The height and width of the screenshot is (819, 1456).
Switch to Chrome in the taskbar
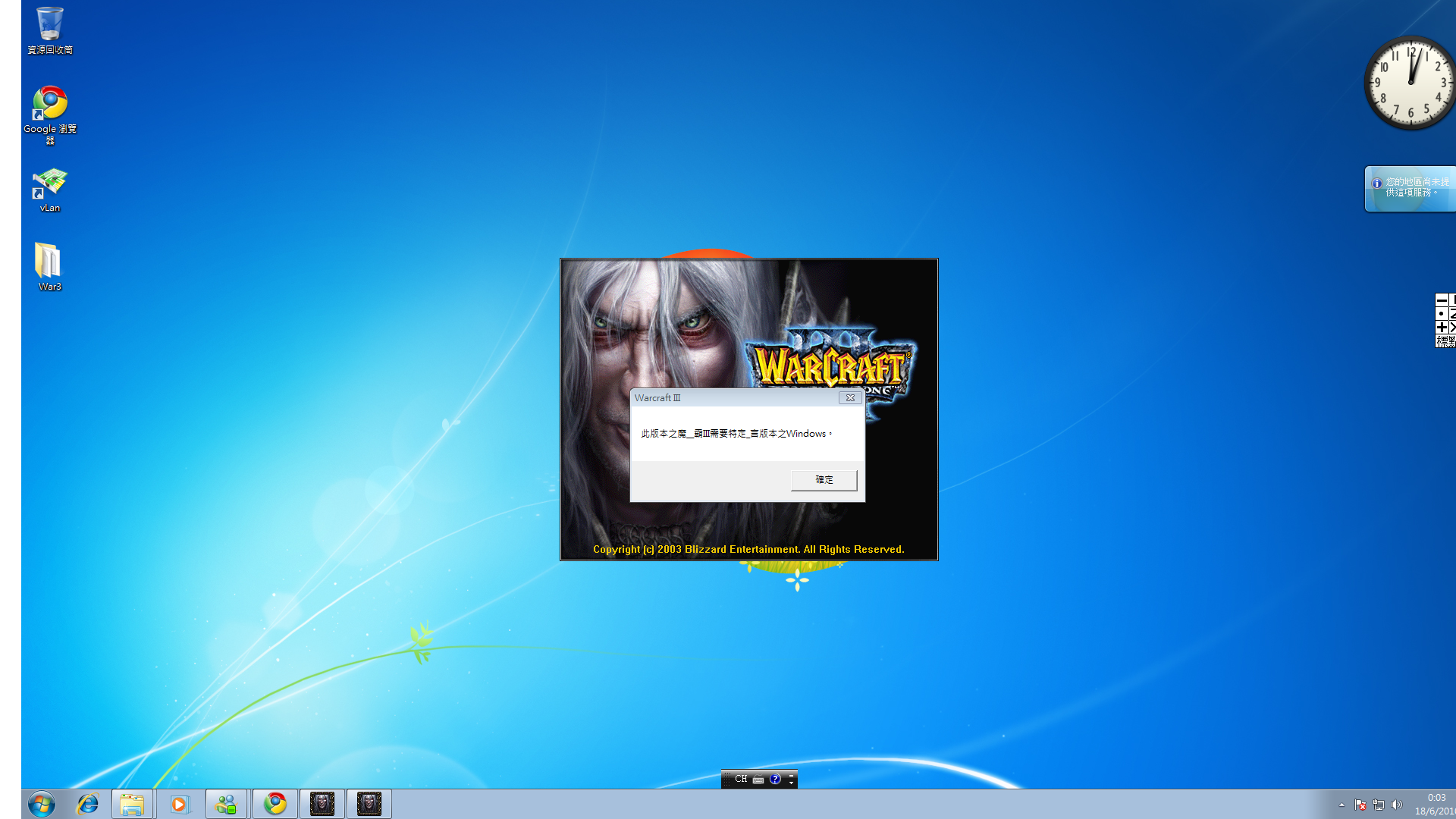275,804
